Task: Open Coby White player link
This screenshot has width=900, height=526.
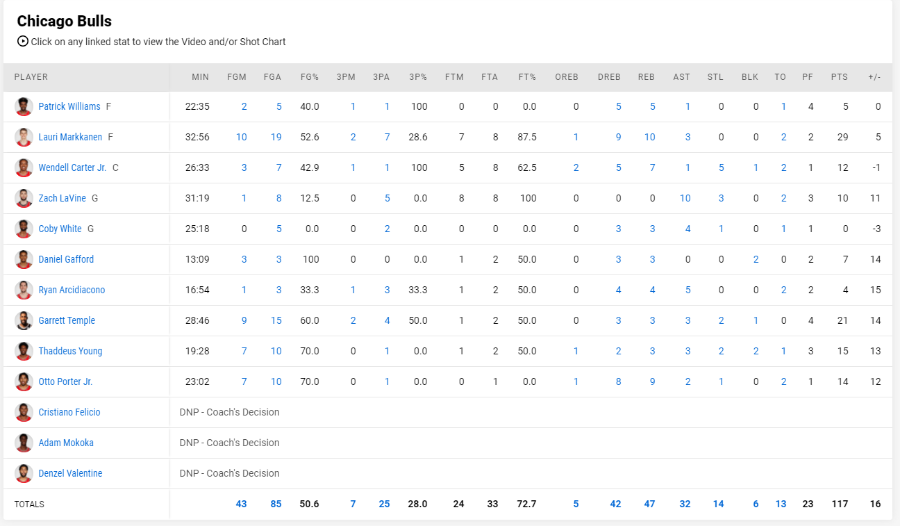Action: click(x=60, y=229)
